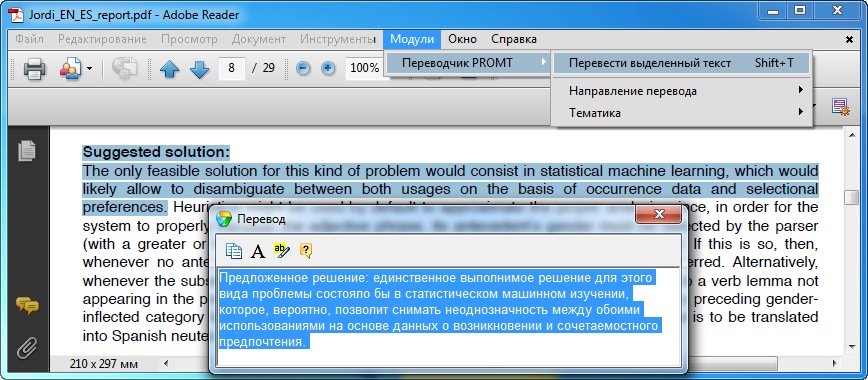The image size is (868, 380).
Task: Click the PDF icon in Adobe Reader title bar
Action: point(16,14)
